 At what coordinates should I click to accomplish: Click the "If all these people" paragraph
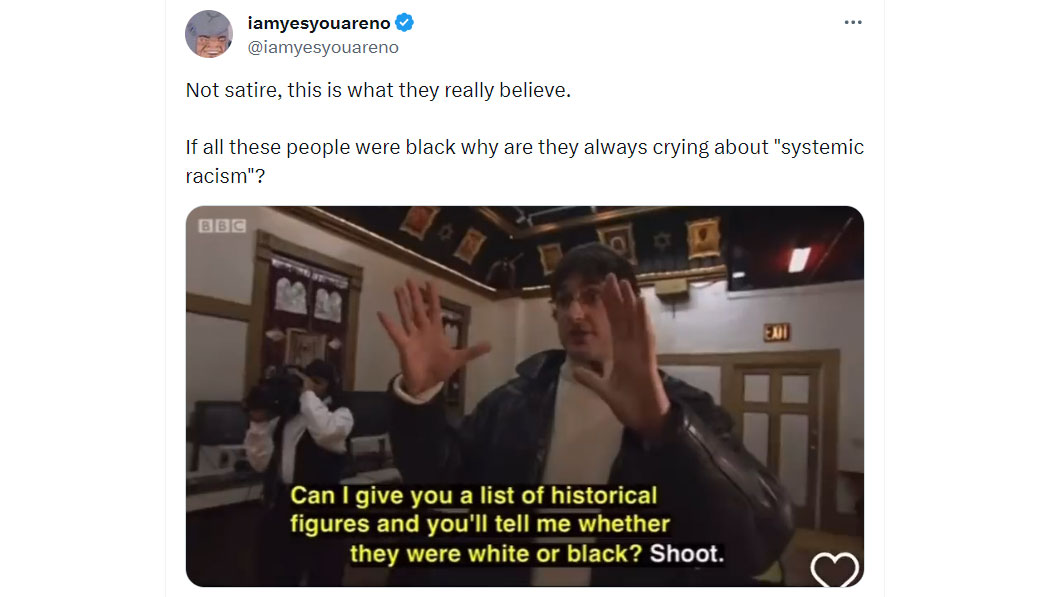point(524,161)
